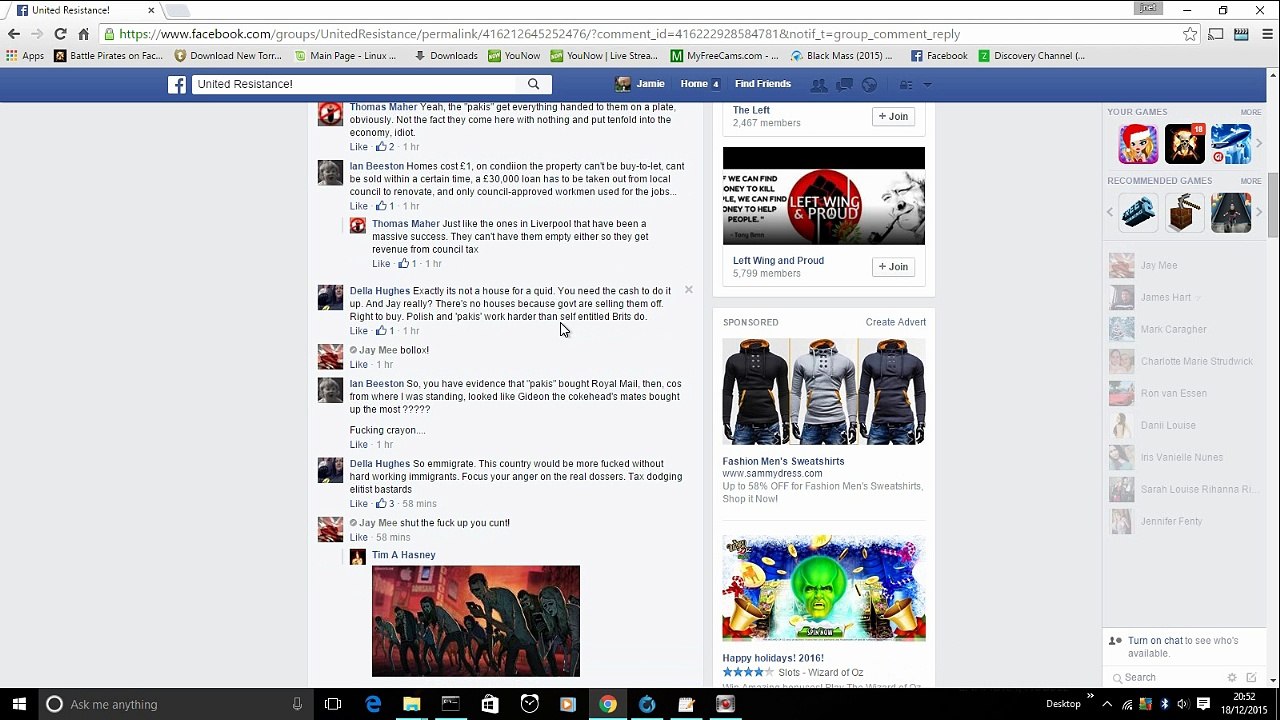Go back with the browser Back arrow
The width and height of the screenshot is (1280, 720).
point(14,34)
